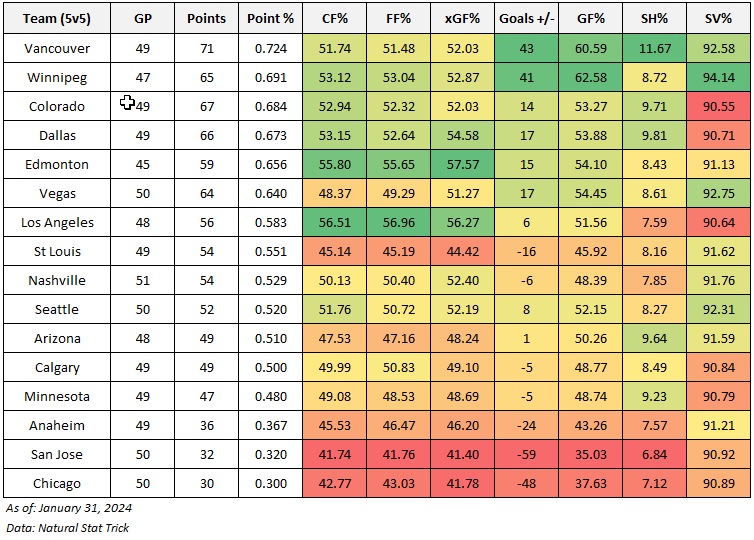Click the Winnipeg row label
This screenshot has height=540, width=754.
56,77
